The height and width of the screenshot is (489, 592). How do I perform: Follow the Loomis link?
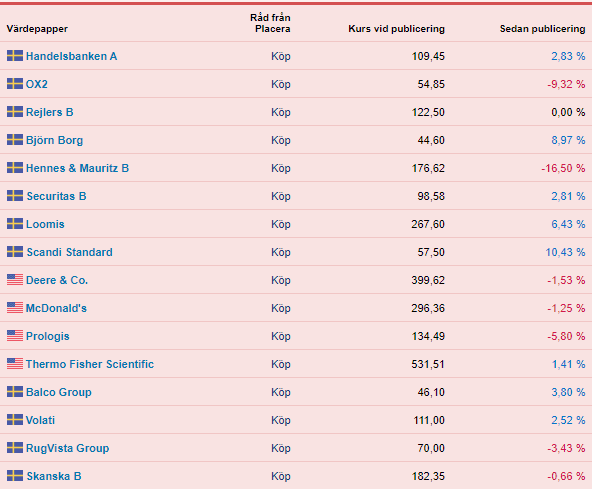point(45,224)
